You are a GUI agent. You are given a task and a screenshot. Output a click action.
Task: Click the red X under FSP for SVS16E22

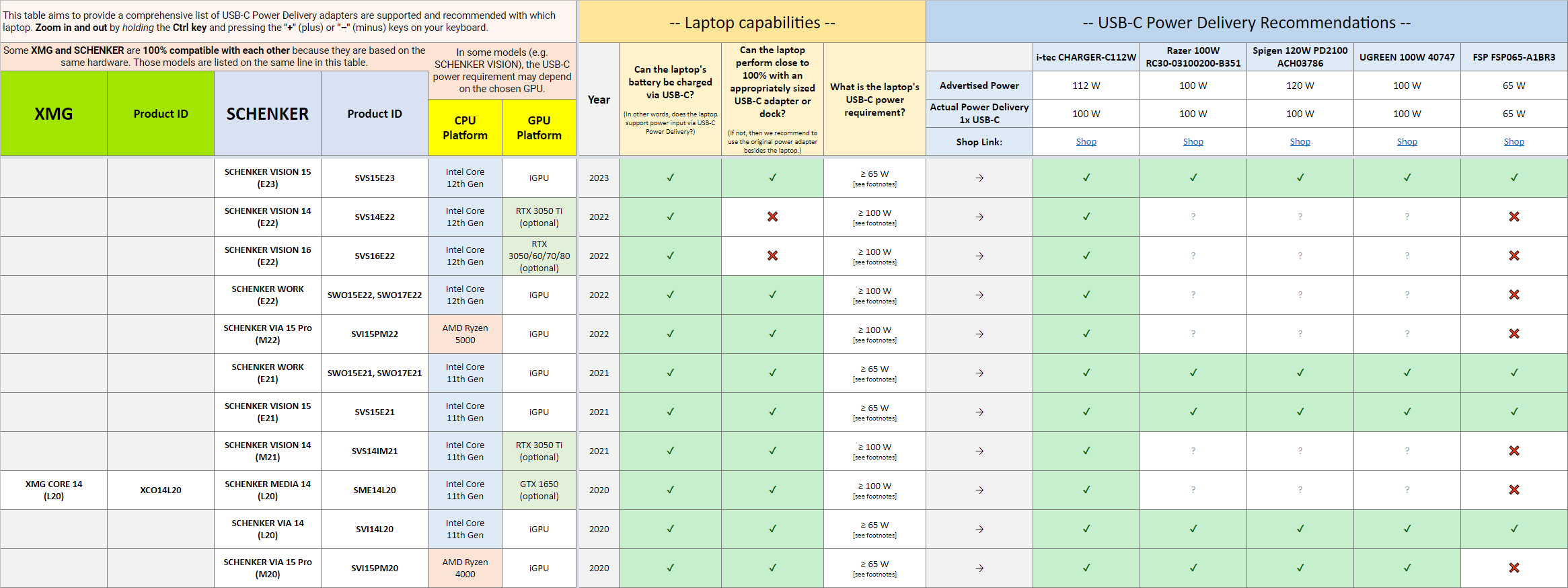1514,256
